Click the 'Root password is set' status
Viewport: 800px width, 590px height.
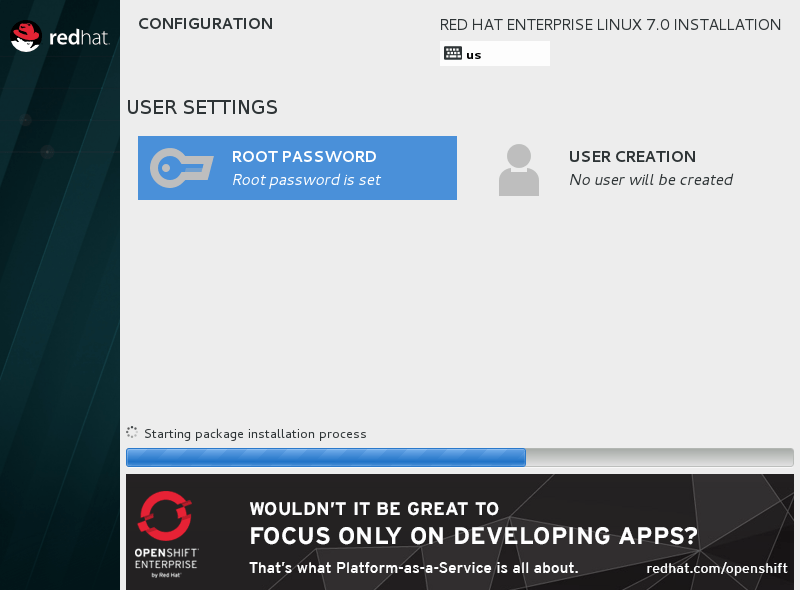pyautogui.click(x=306, y=180)
